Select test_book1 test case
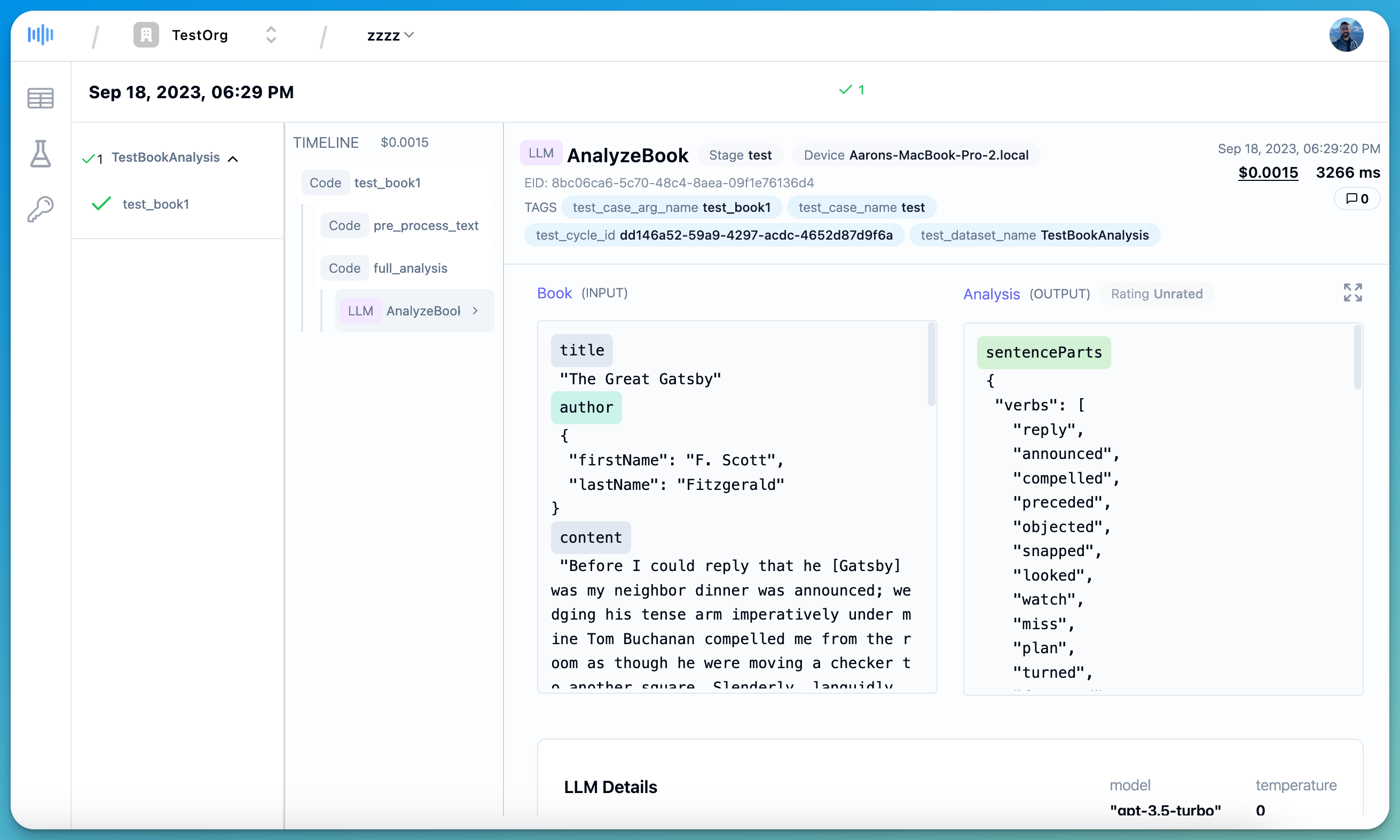Viewport: 1400px width, 840px height. pyautogui.click(x=155, y=204)
